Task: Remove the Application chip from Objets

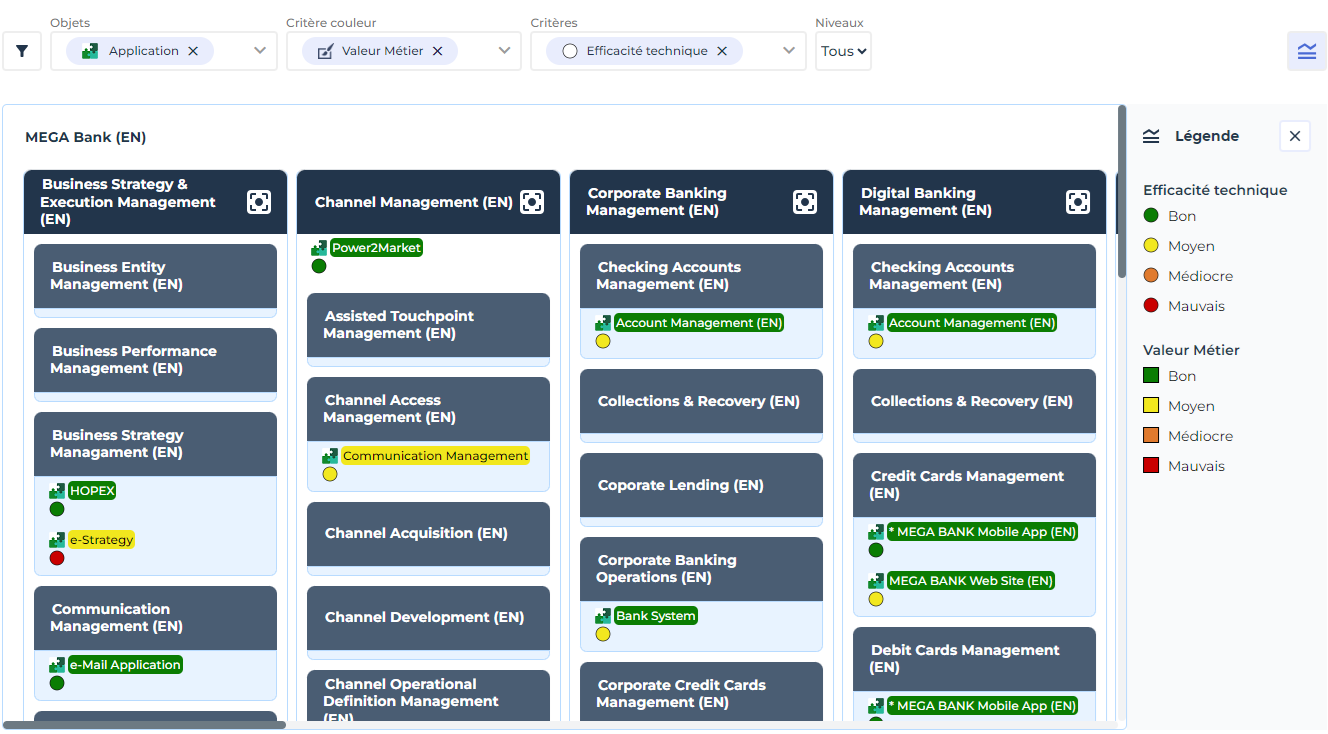Action: coord(193,51)
